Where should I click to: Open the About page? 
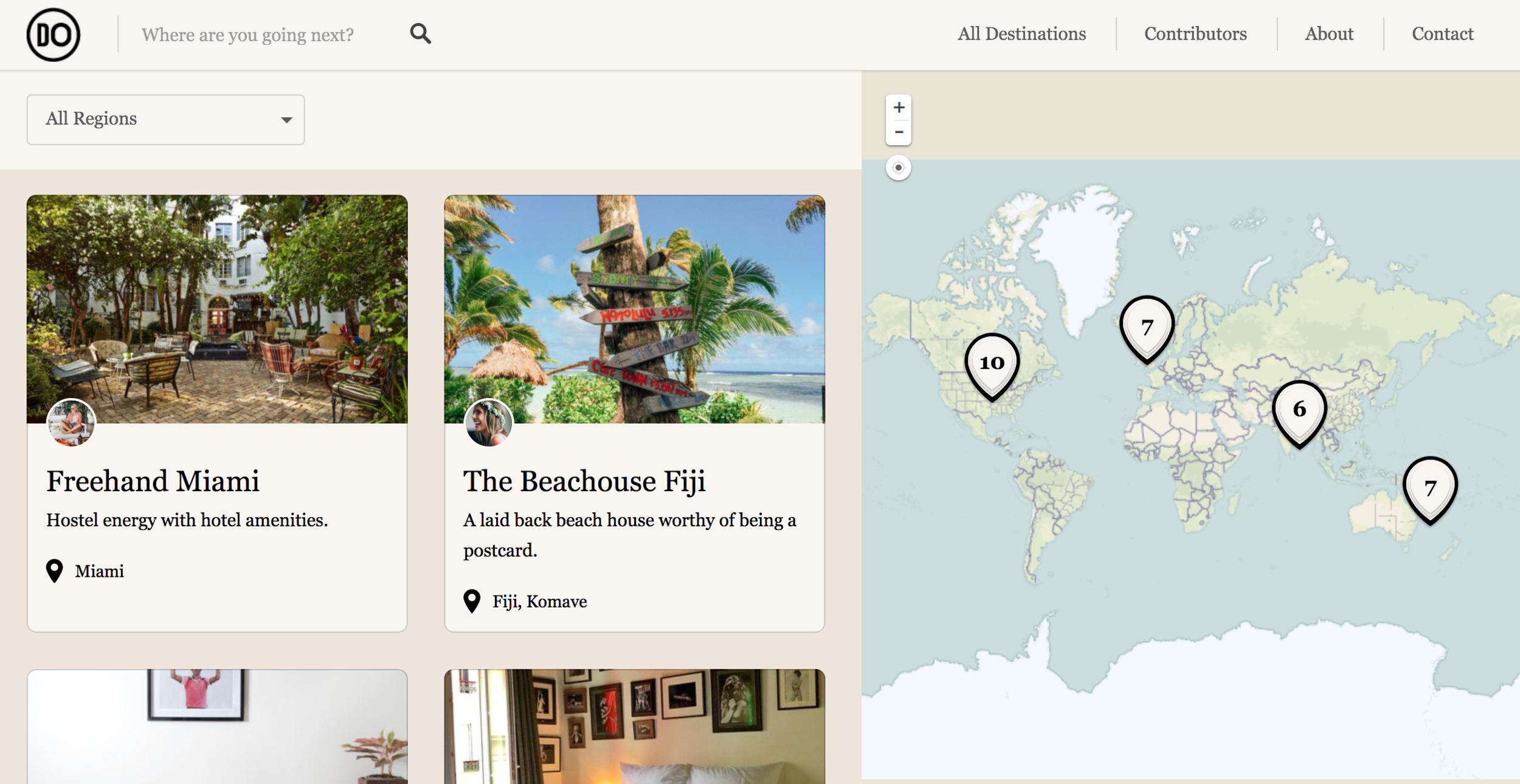click(1329, 34)
